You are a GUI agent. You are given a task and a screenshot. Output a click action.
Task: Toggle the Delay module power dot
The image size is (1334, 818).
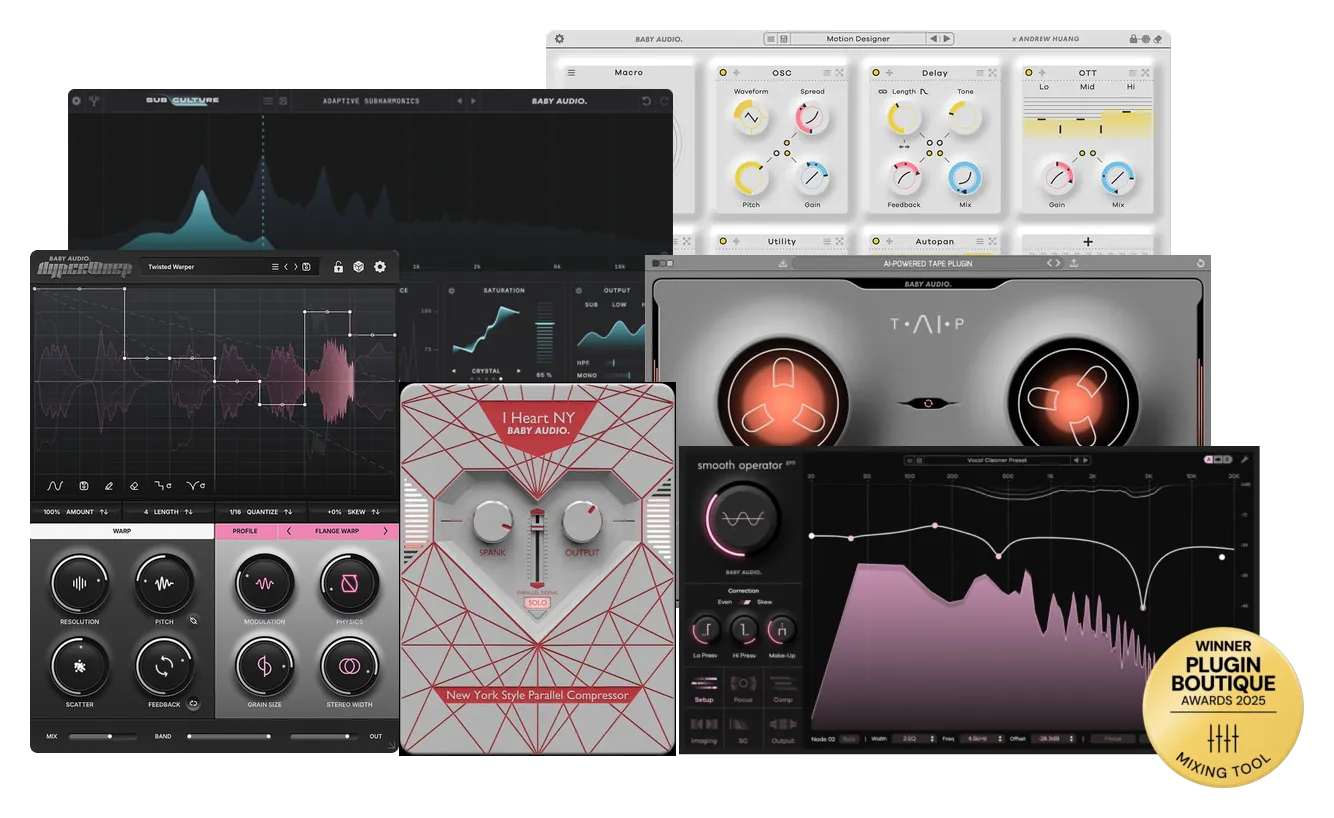coord(875,73)
